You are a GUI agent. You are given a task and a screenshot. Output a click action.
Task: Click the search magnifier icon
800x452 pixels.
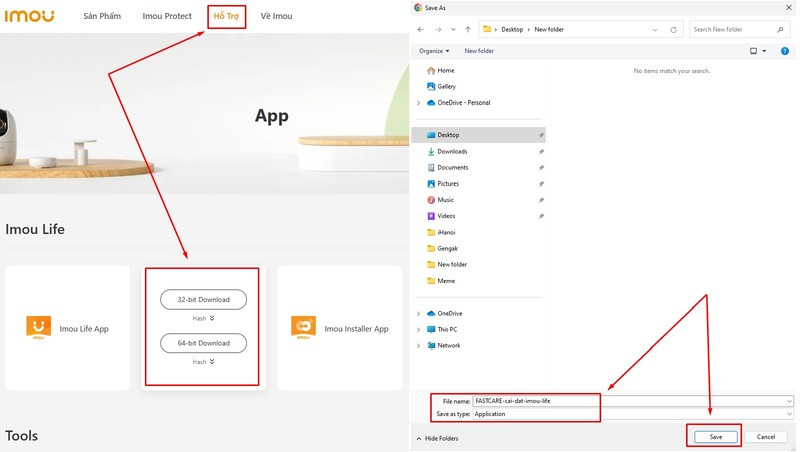(780, 30)
